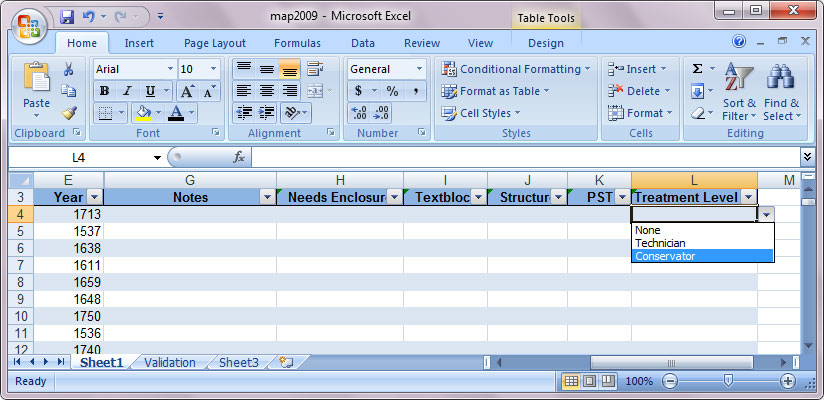Increase indent in the cell

(267, 112)
